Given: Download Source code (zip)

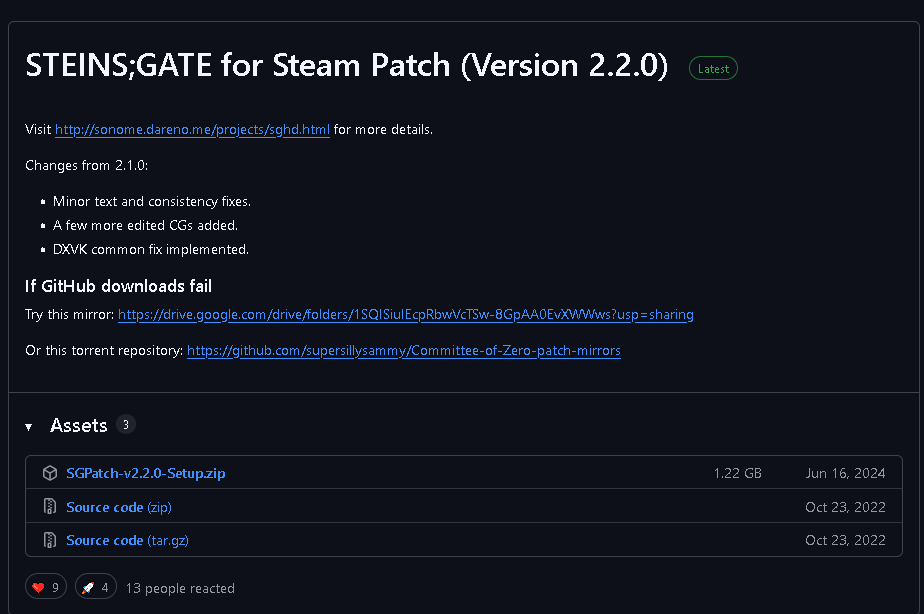Looking at the screenshot, I should pos(119,507).
